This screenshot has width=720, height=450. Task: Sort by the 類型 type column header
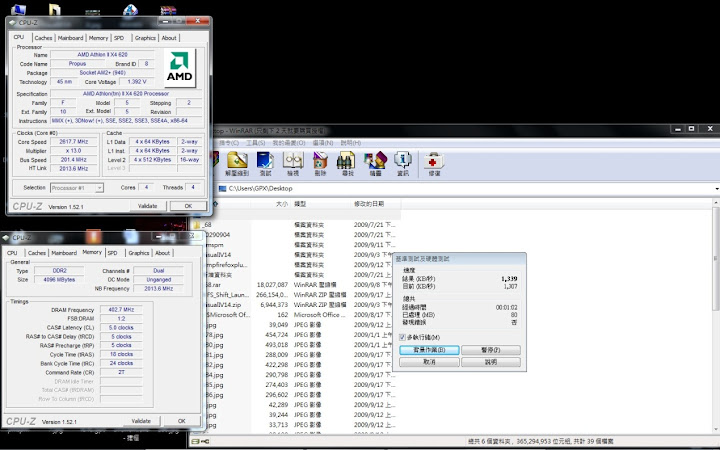321,204
